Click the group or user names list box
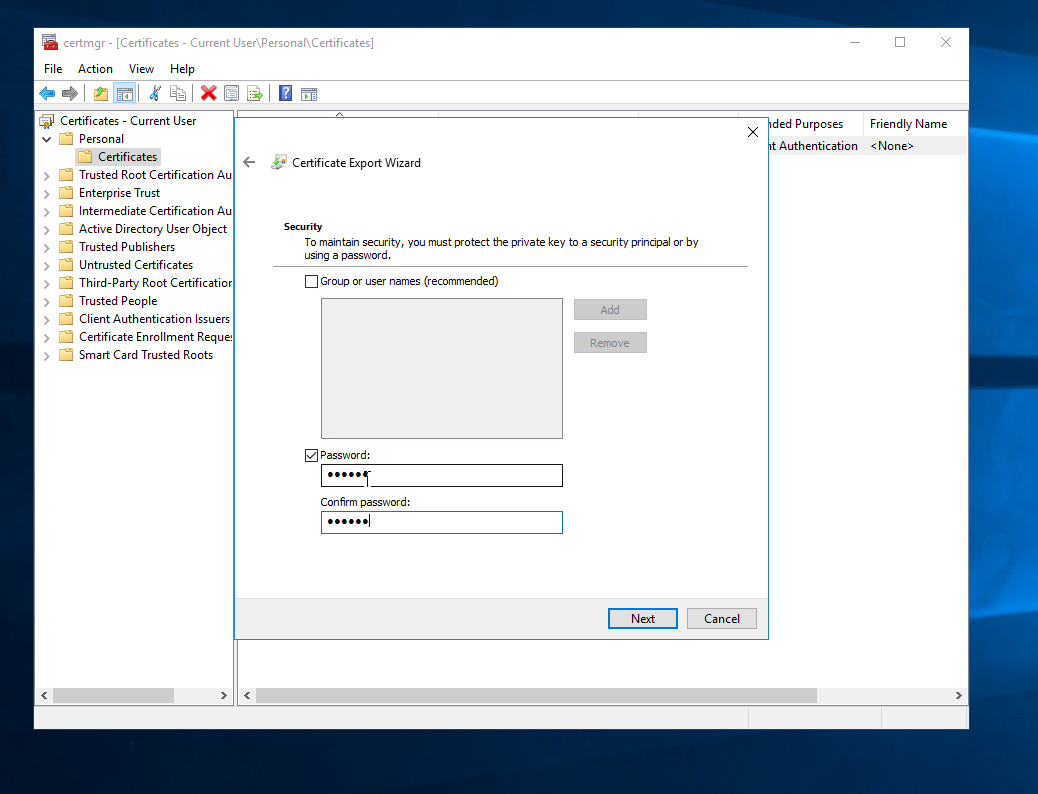Screen dimensions: 1038x794 (442, 368)
